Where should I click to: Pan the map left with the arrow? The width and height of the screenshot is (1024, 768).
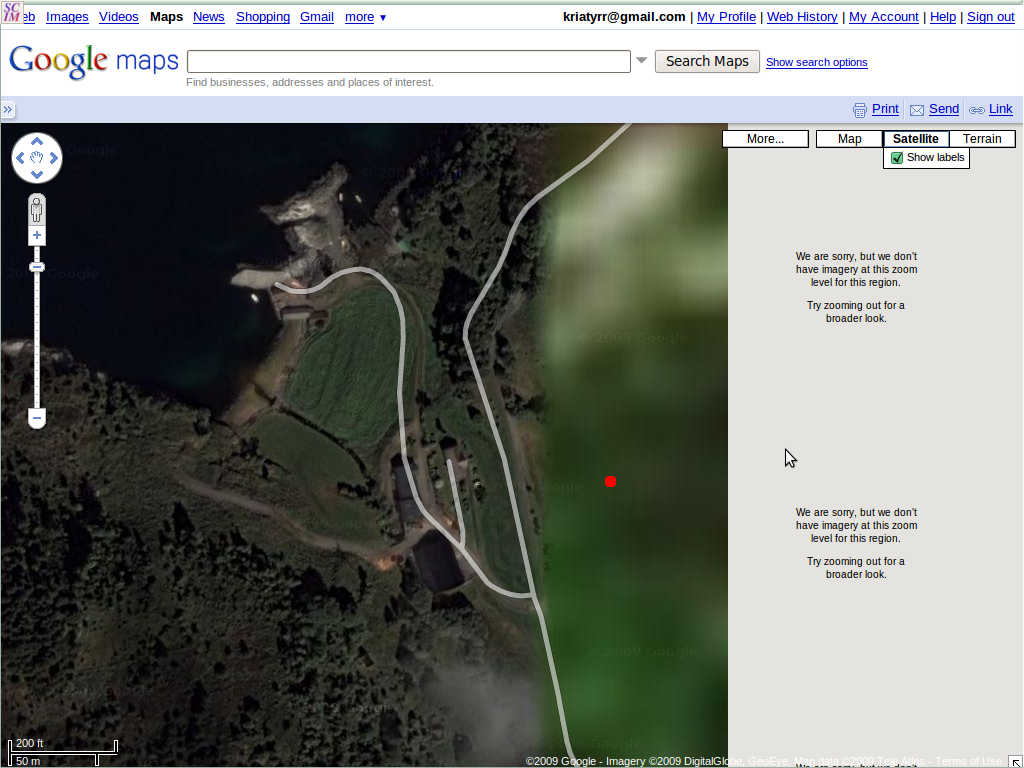21,158
